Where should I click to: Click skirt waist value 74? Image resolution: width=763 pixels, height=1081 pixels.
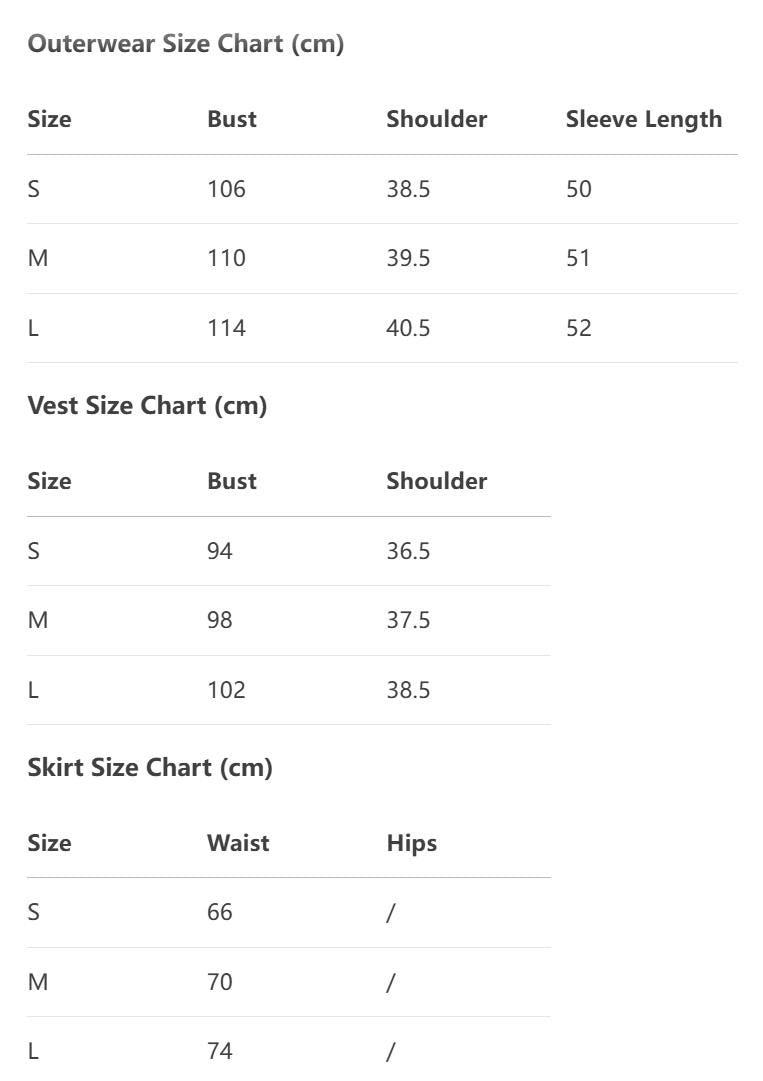[x=220, y=1051]
